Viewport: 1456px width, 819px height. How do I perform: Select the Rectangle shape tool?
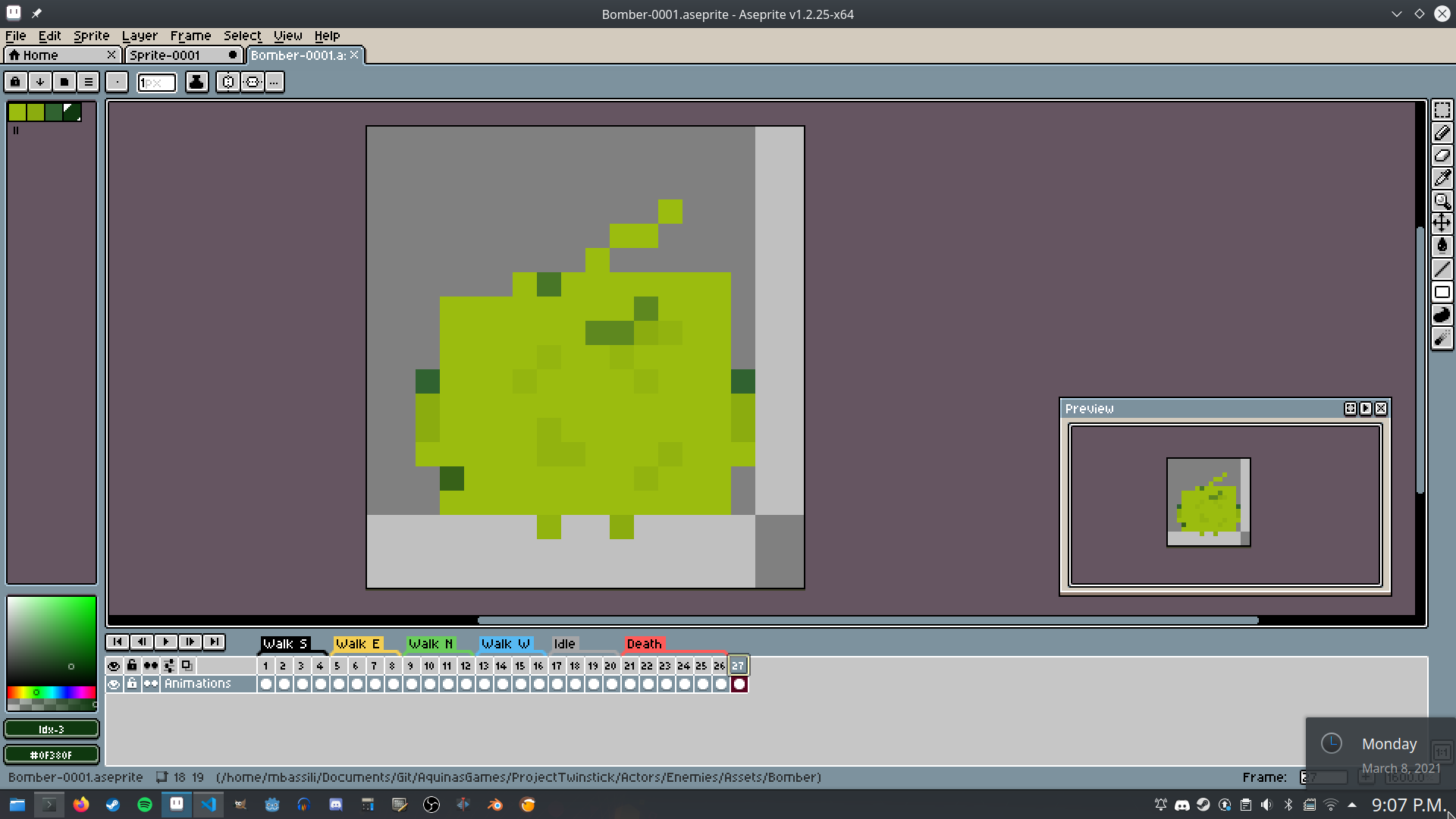coord(1442,292)
